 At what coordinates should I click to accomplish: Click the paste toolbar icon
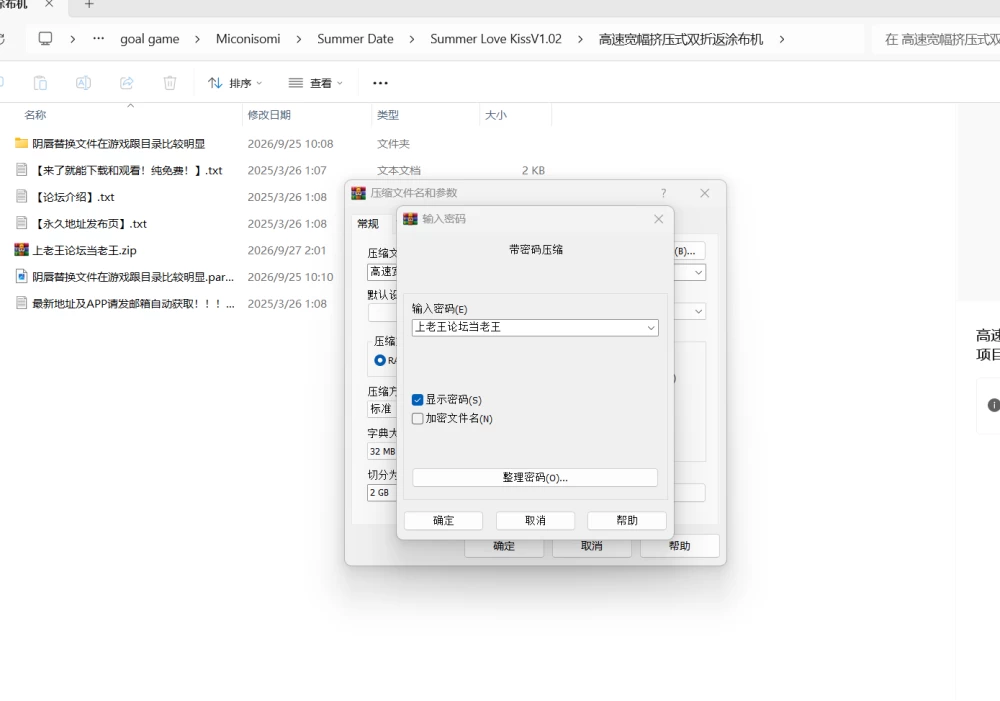40,83
